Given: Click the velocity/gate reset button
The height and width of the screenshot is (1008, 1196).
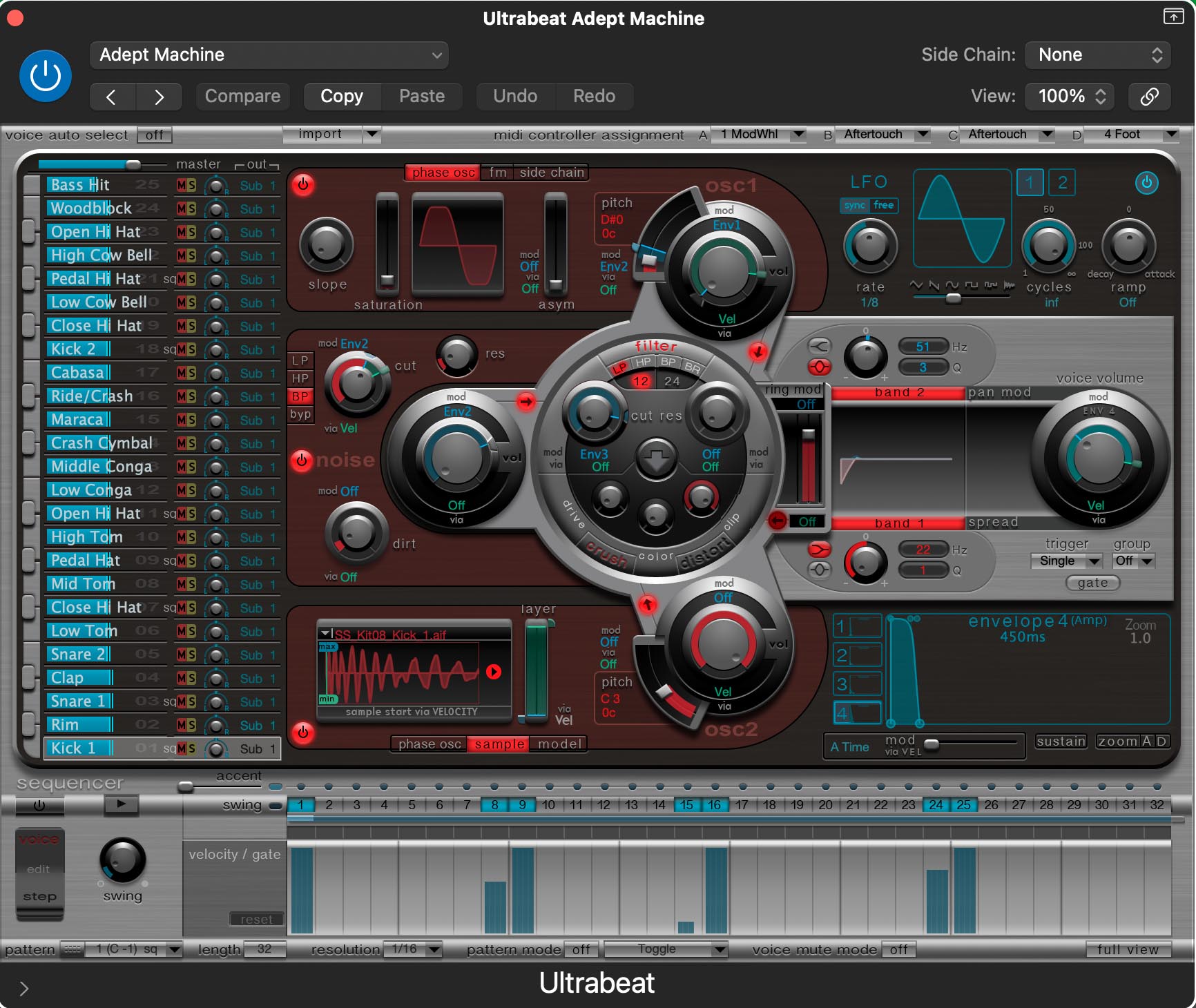Looking at the screenshot, I should [256, 920].
